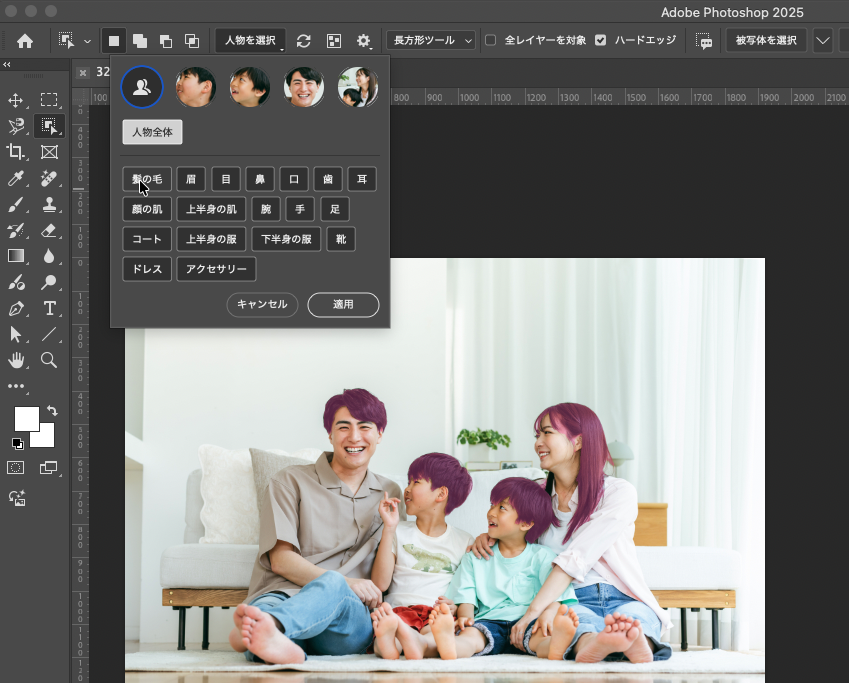Image resolution: width=849 pixels, height=683 pixels.
Task: Toggle the 上半身の服 selection option
Action: coord(211,239)
